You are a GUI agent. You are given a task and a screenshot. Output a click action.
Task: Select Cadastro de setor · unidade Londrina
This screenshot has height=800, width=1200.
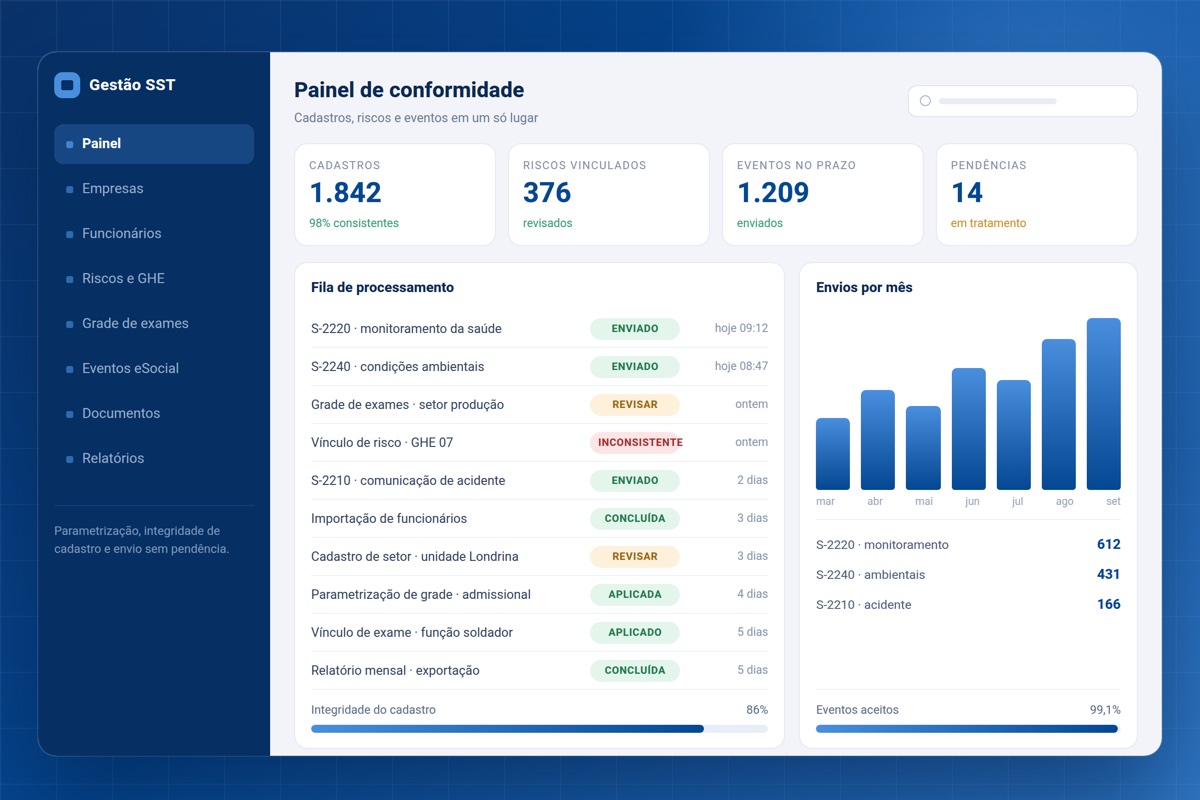[x=539, y=557]
